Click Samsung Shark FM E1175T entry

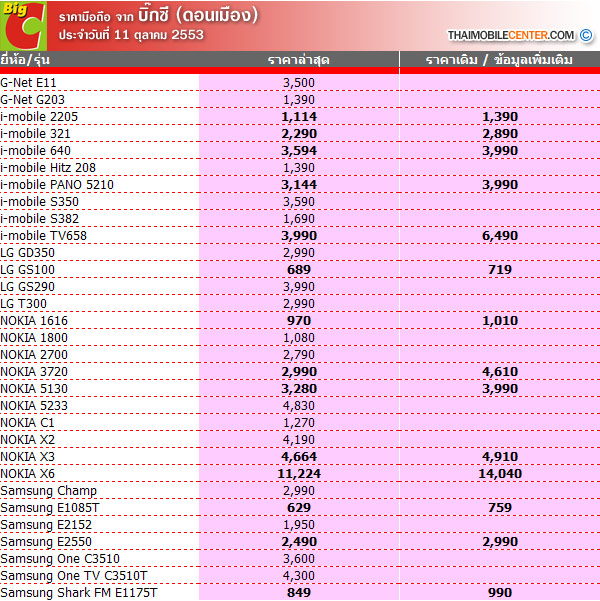(79, 593)
